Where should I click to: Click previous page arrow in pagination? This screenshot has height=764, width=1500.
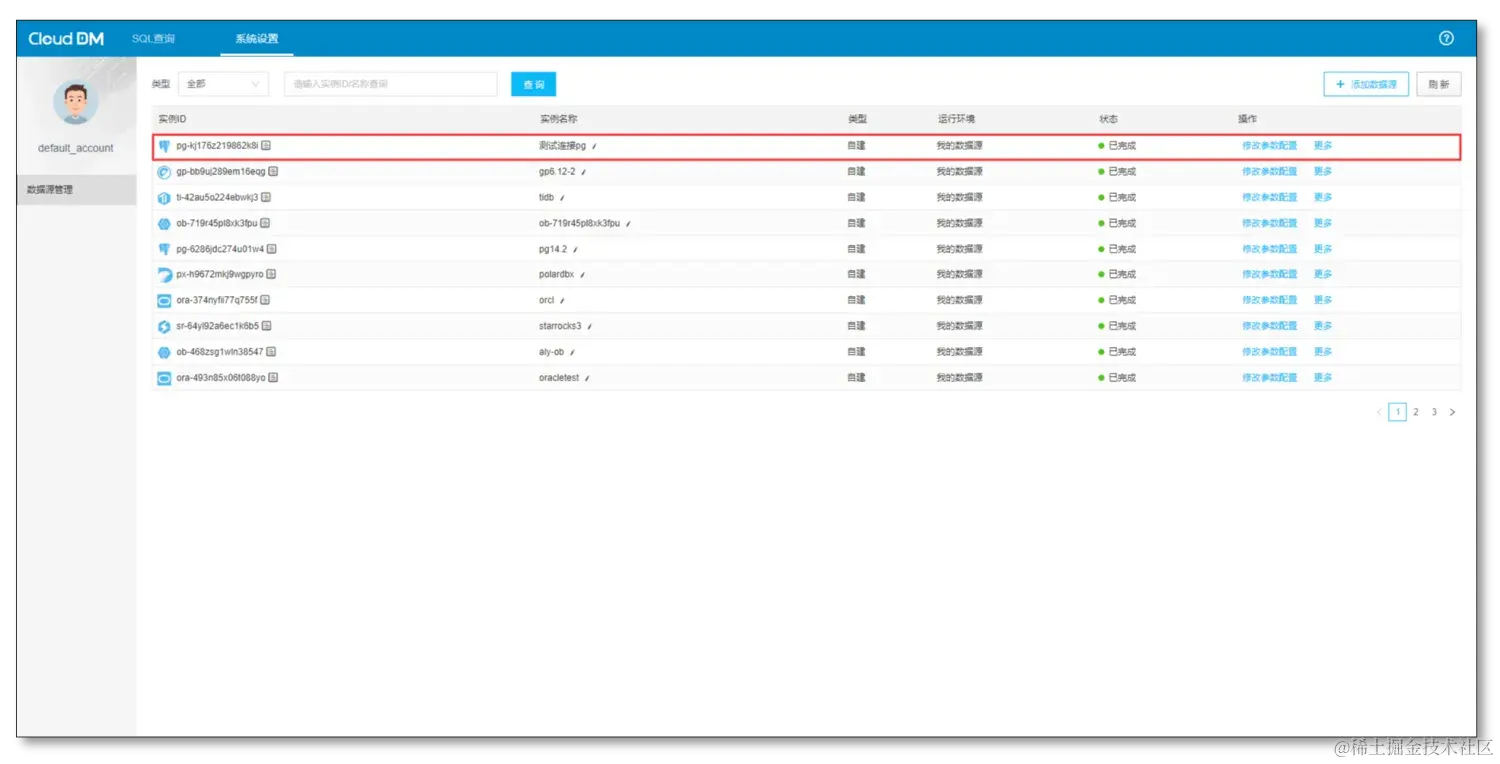click(1379, 412)
